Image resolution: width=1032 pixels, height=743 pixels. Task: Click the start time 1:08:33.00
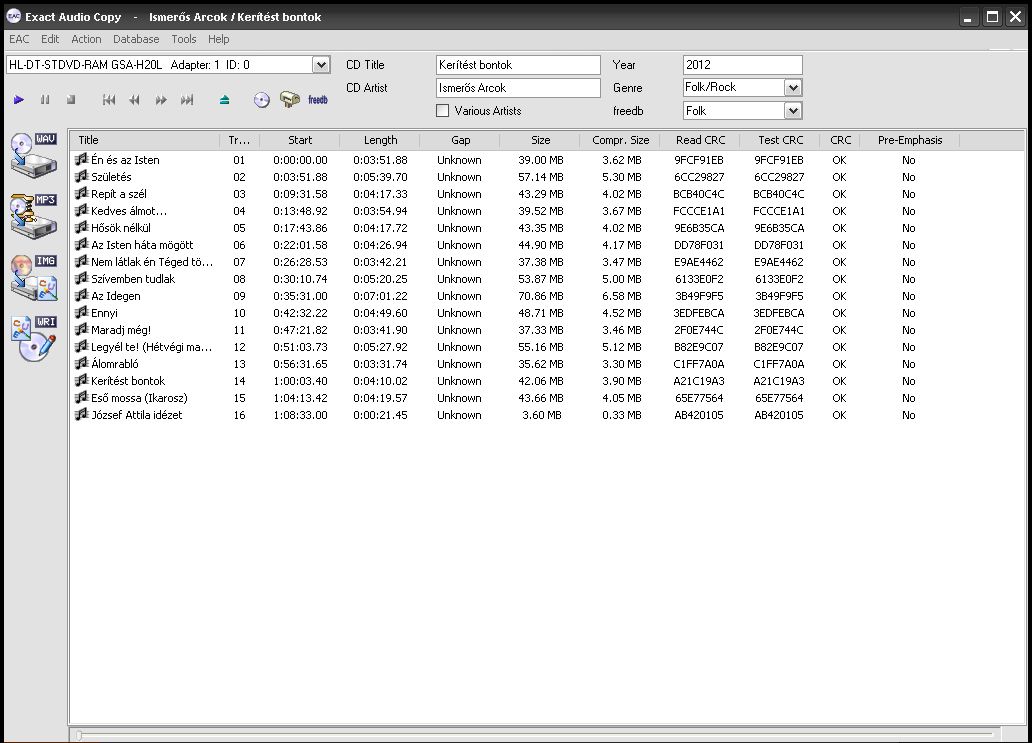[x=300, y=415]
